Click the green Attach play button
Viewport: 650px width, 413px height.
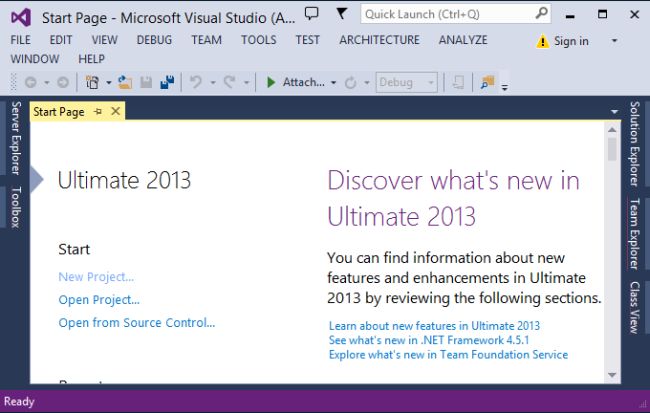click(271, 83)
